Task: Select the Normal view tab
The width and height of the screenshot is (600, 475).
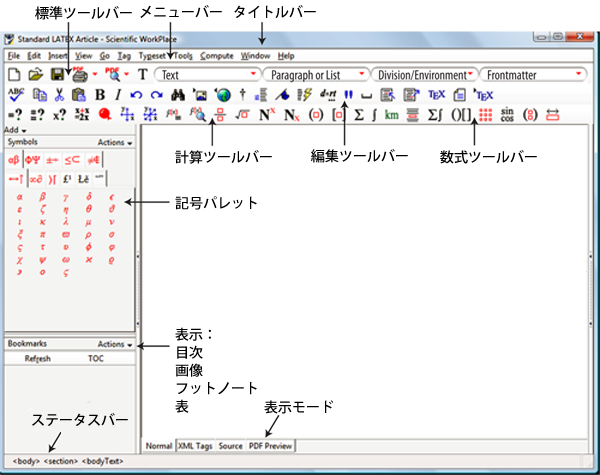Action: pos(159,446)
